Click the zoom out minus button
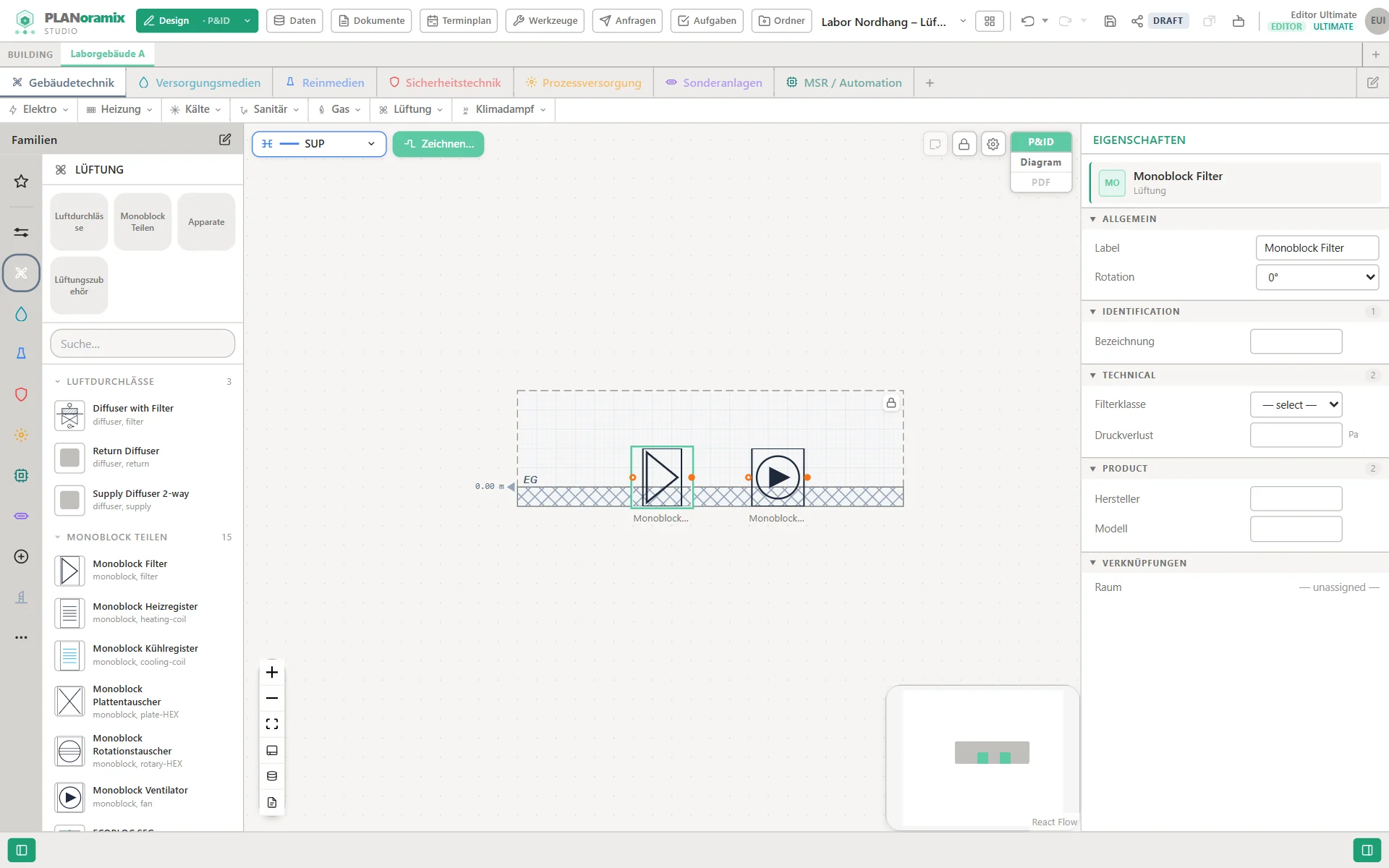This screenshot has height=868, width=1389. [272, 698]
